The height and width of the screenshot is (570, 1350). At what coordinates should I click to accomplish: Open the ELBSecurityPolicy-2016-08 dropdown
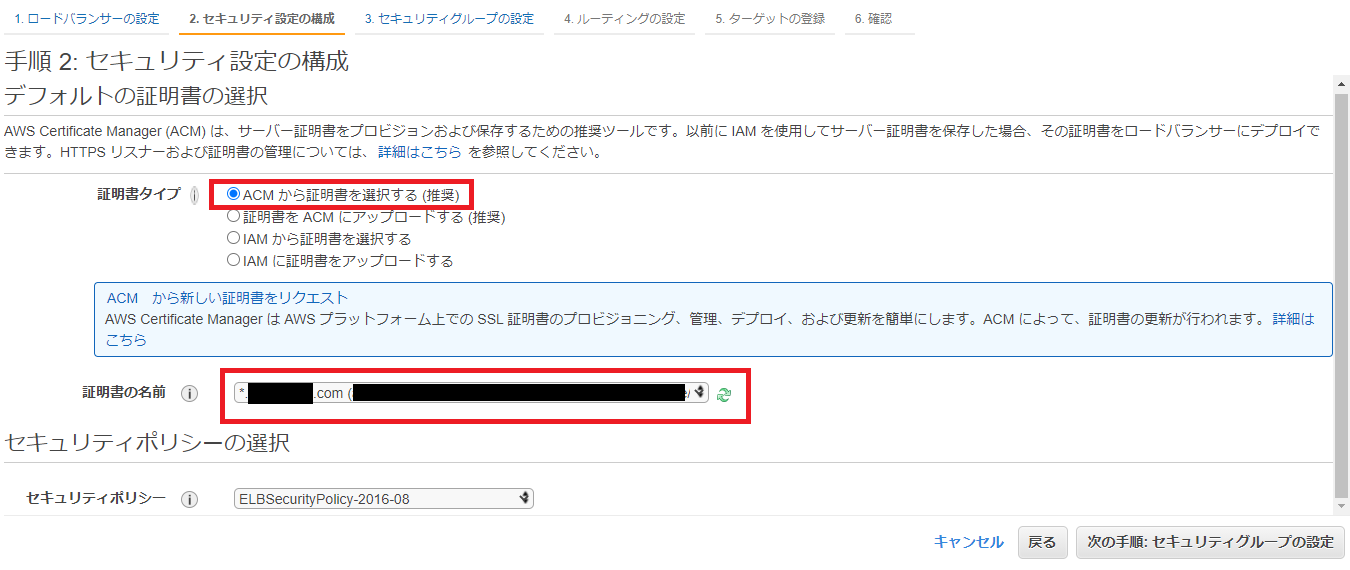coord(384,499)
